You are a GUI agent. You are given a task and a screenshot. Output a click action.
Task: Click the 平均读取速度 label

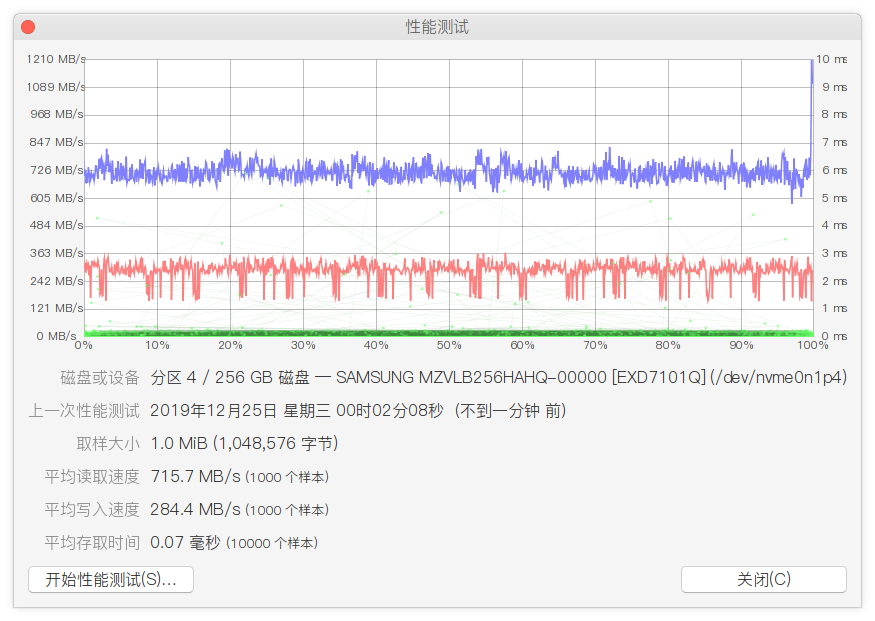pos(92,476)
